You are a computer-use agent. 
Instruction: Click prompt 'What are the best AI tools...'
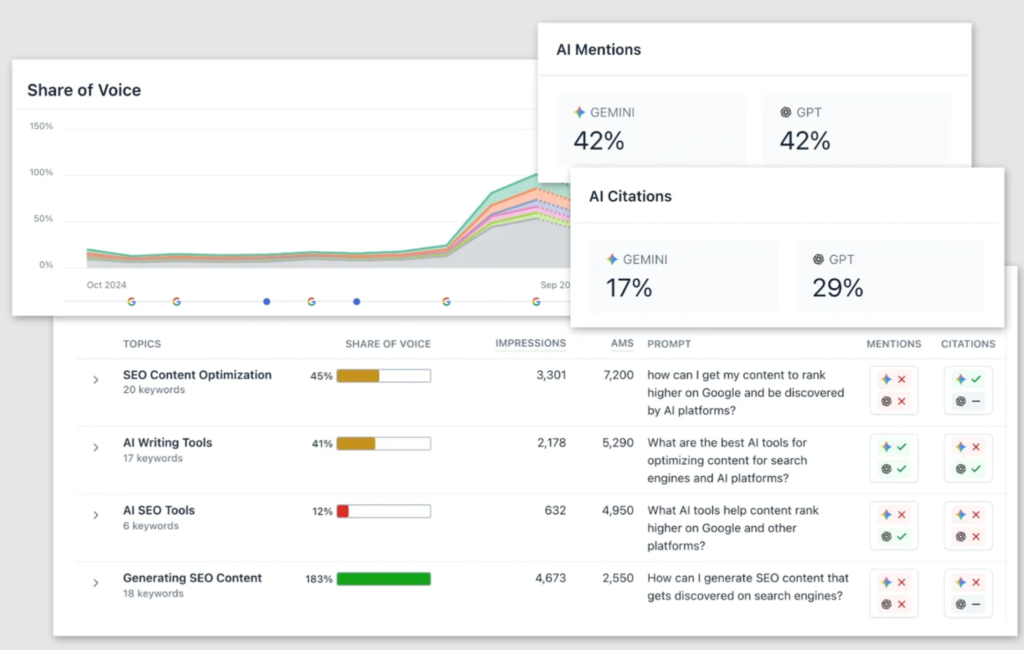(728, 461)
